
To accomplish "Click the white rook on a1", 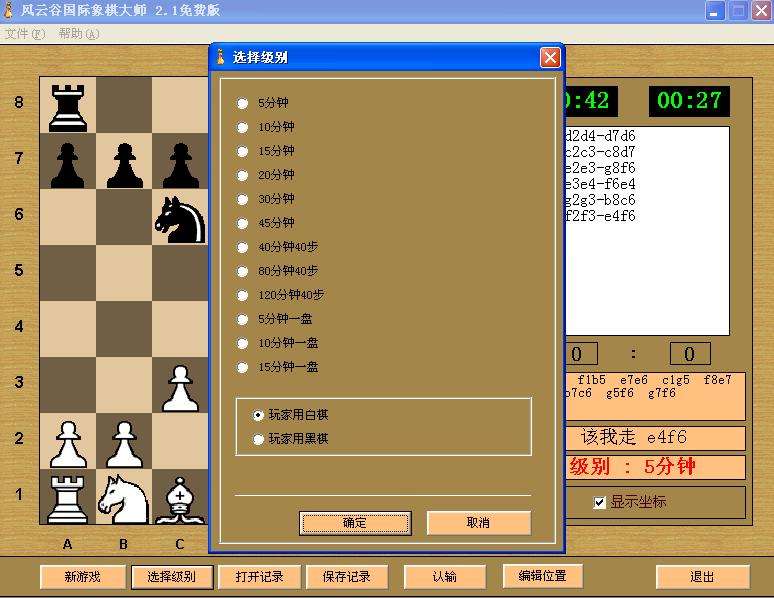I will (x=68, y=499).
